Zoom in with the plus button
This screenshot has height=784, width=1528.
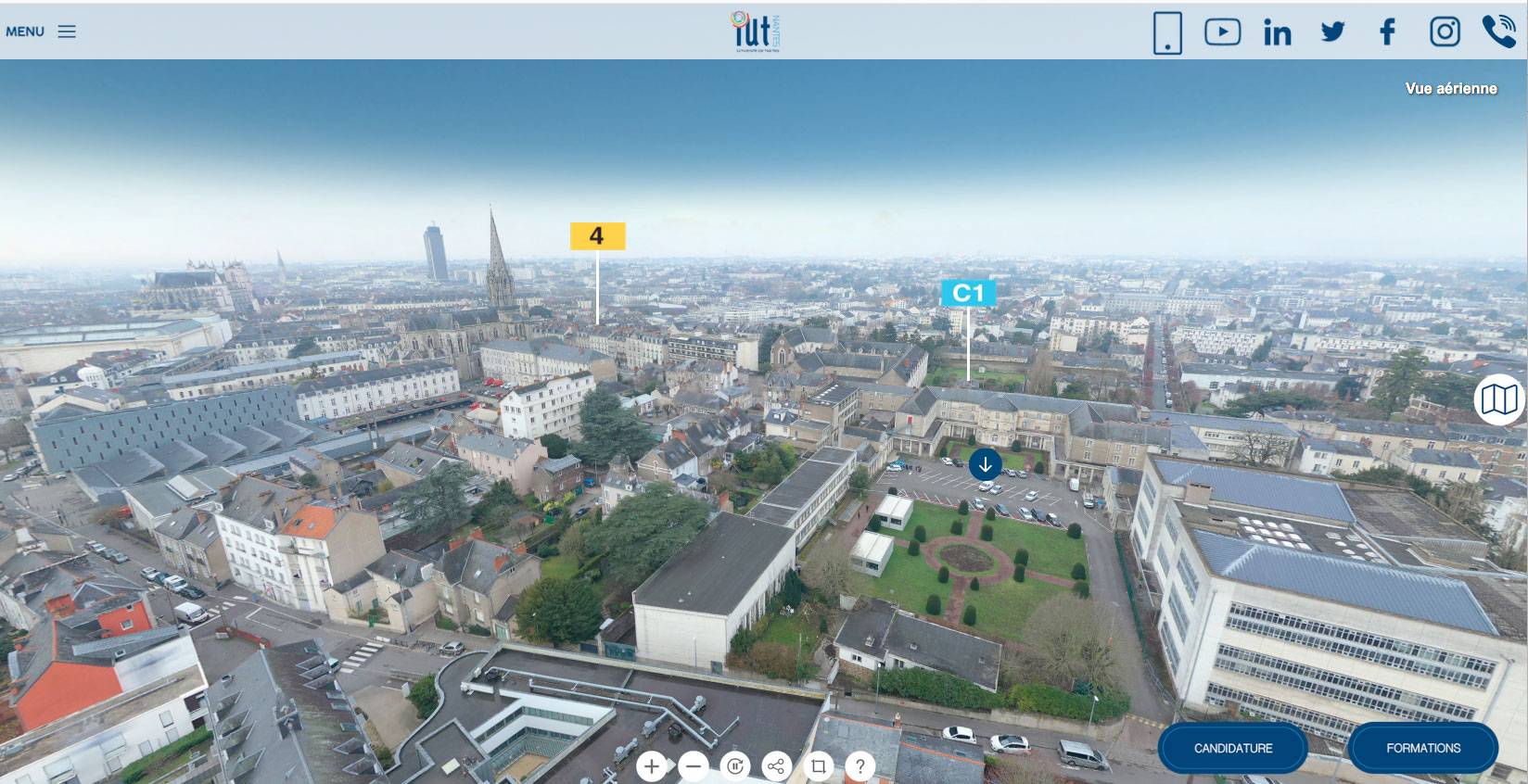coord(652,766)
